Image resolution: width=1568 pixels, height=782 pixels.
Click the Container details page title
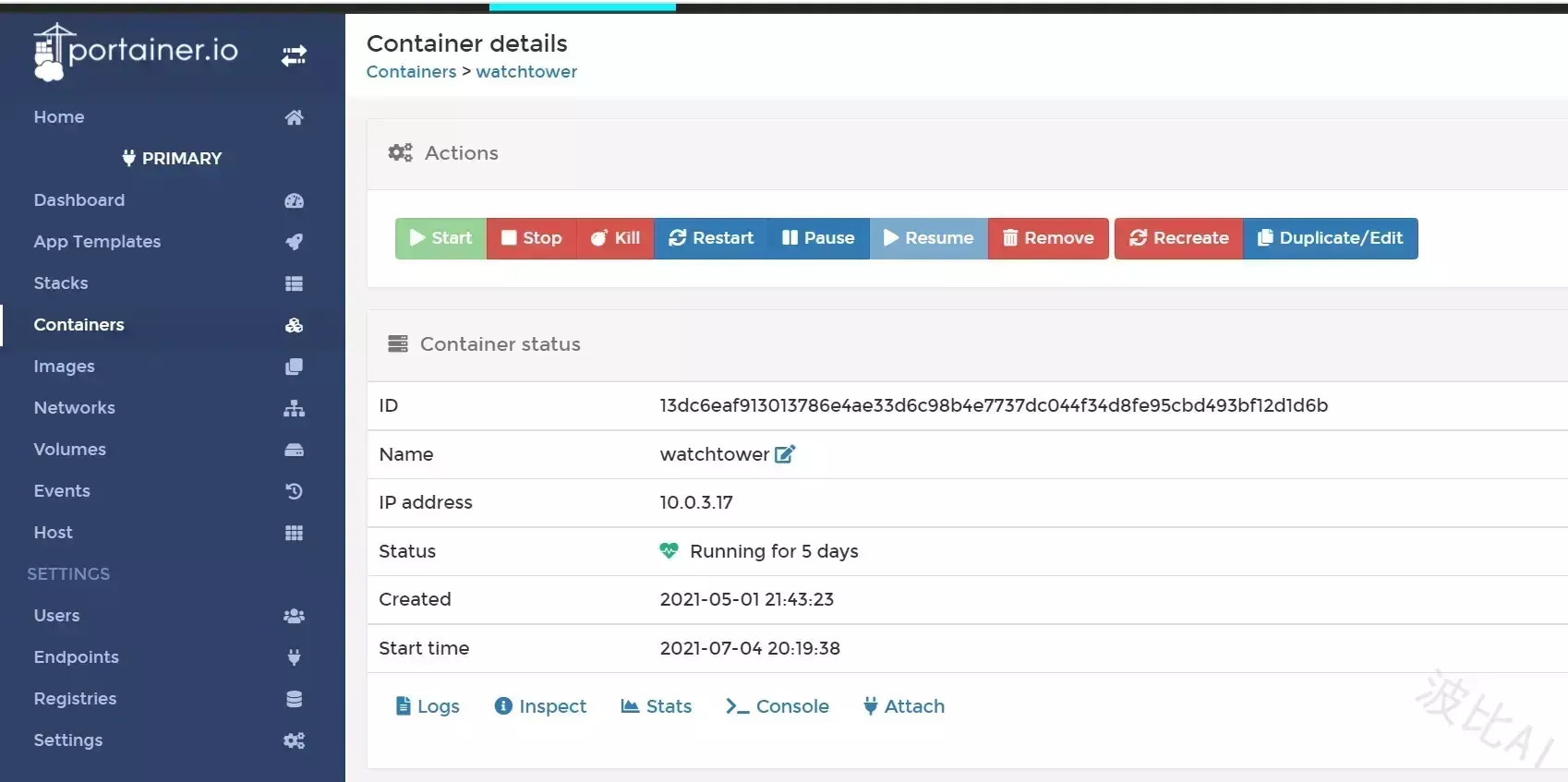click(467, 43)
